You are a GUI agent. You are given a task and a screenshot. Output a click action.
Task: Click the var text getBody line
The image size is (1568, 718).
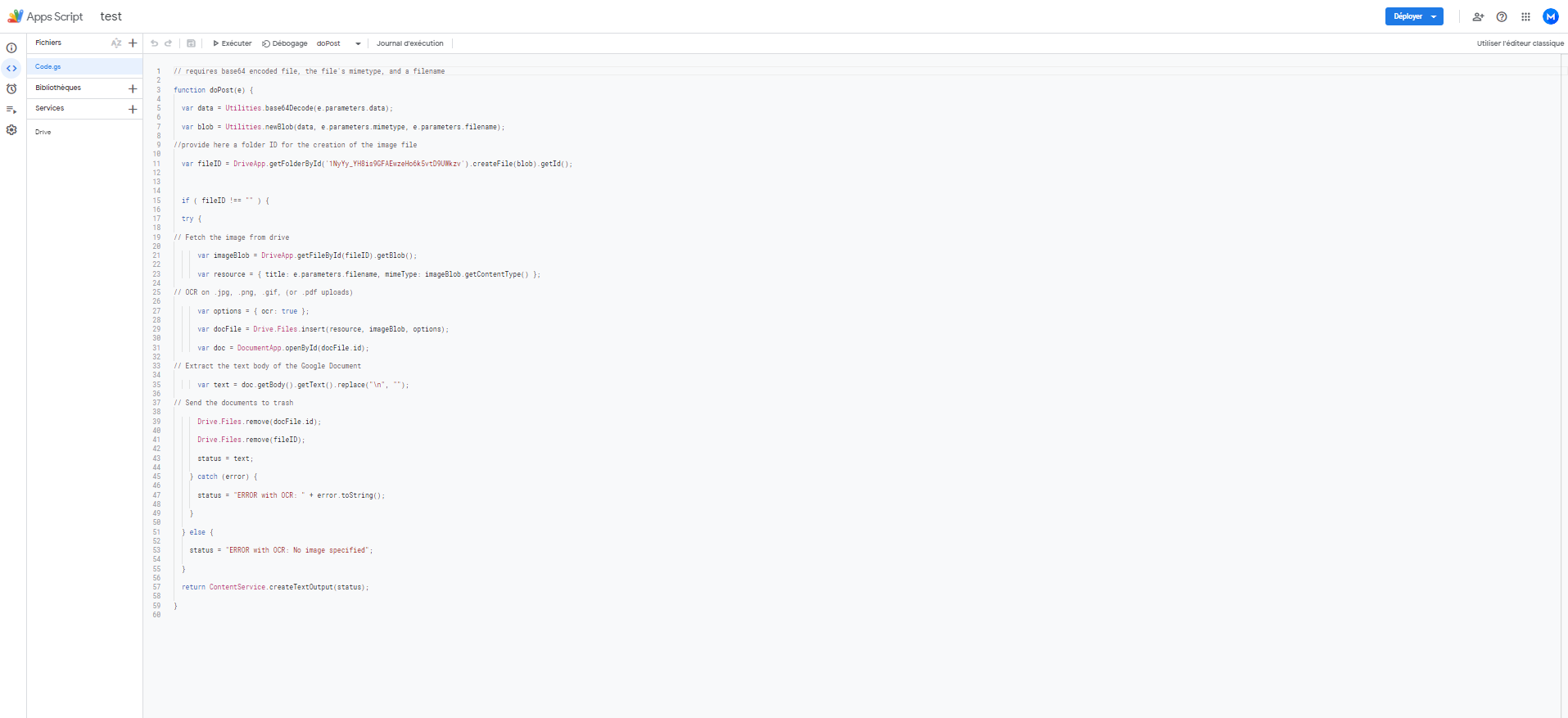pyautogui.click(x=303, y=385)
